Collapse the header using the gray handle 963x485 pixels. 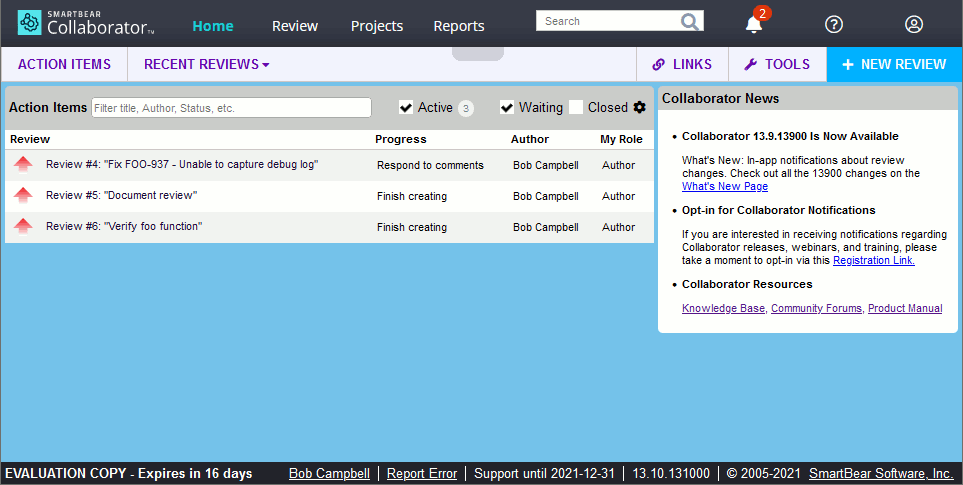click(x=478, y=53)
